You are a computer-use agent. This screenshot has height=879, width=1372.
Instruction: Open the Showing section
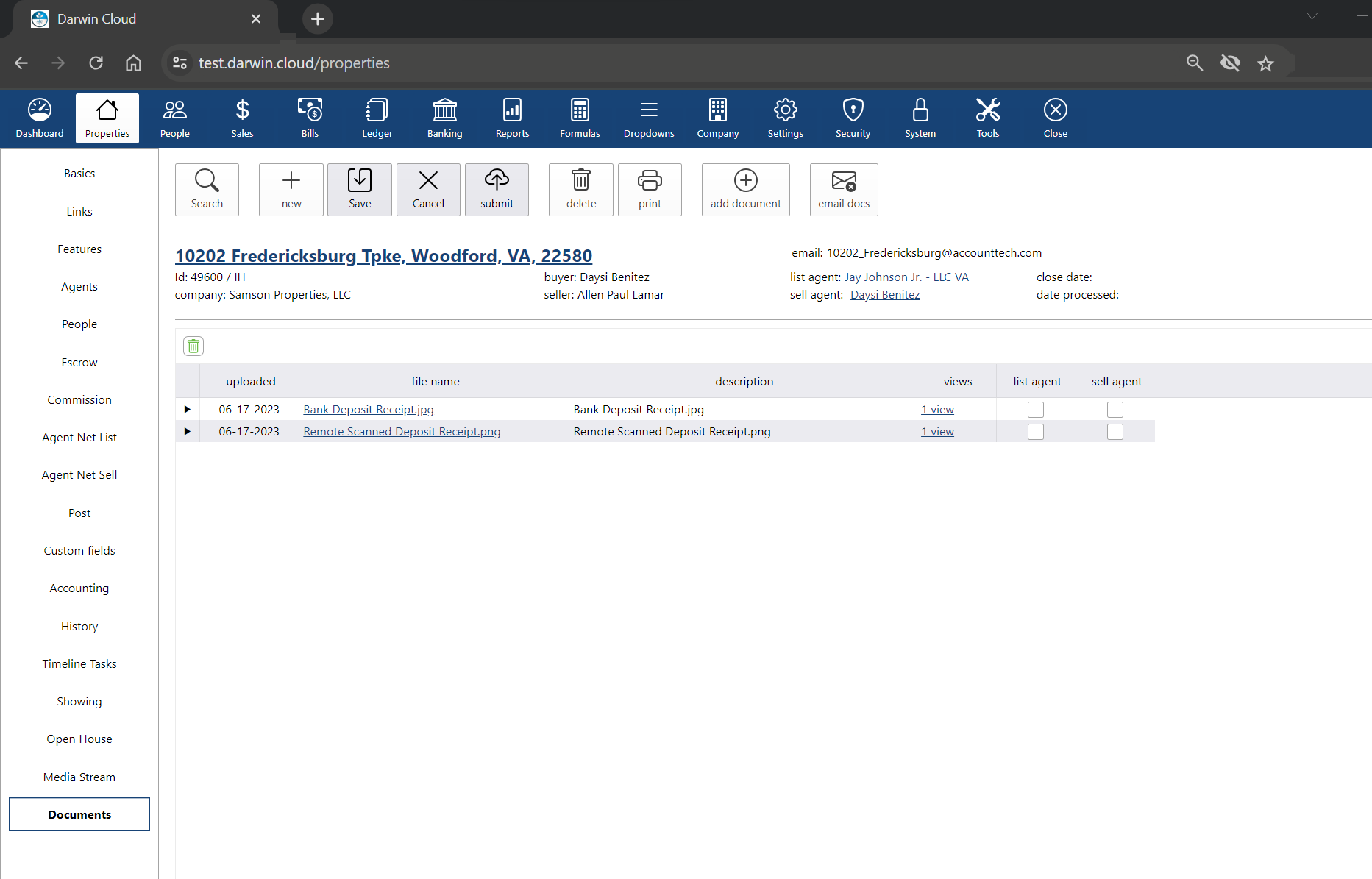coord(79,702)
